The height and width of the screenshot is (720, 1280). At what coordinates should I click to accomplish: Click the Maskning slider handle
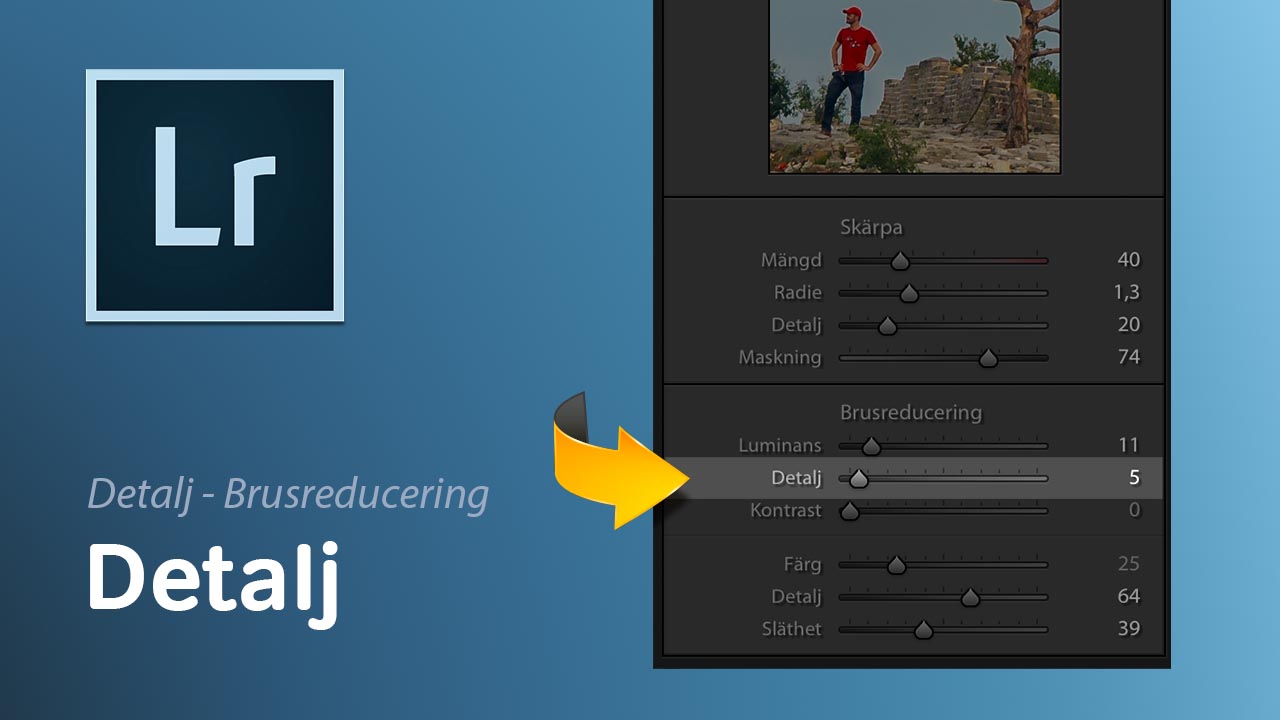tap(988, 358)
